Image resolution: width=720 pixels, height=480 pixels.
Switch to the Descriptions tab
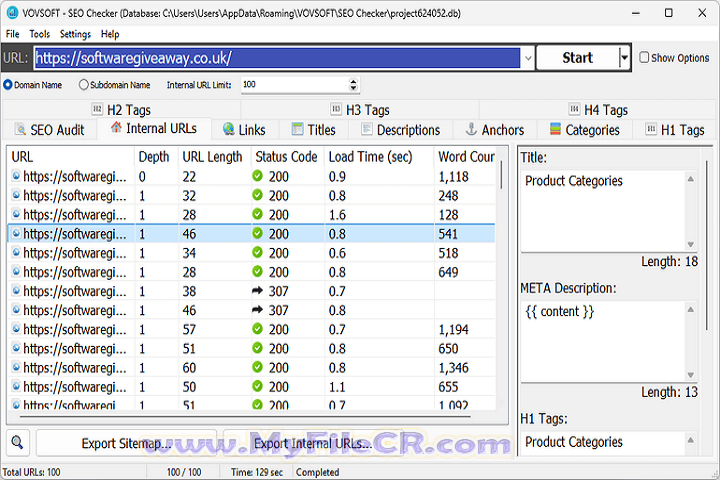tap(400, 130)
